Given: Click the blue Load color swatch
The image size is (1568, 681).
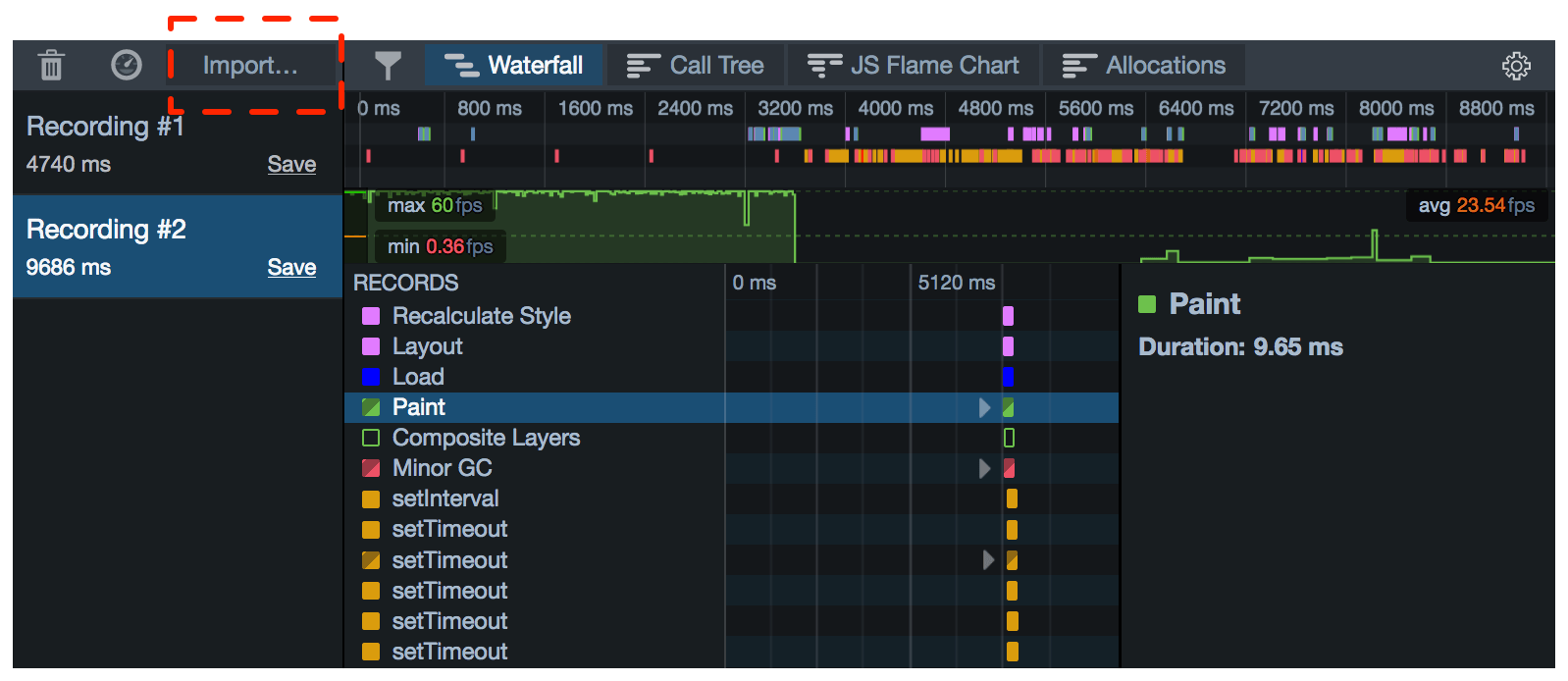Looking at the screenshot, I should tap(371, 378).
